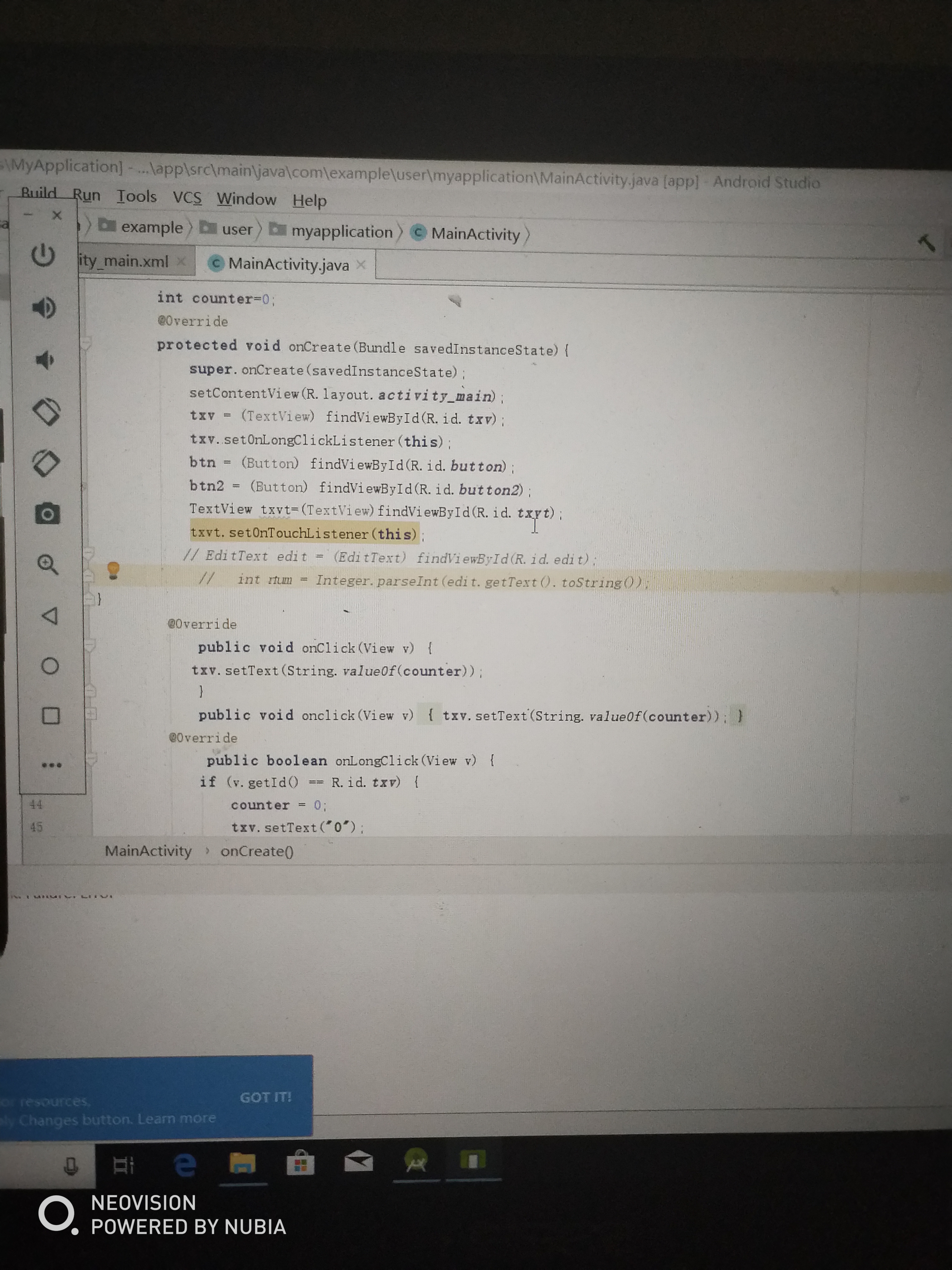Click the emulator power button icon

43,255
